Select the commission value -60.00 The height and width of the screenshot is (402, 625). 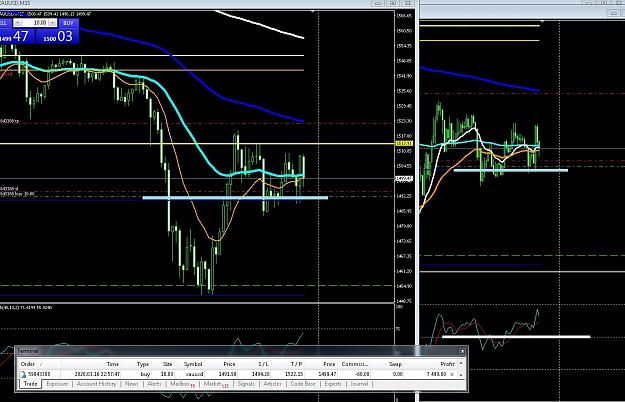361,375
